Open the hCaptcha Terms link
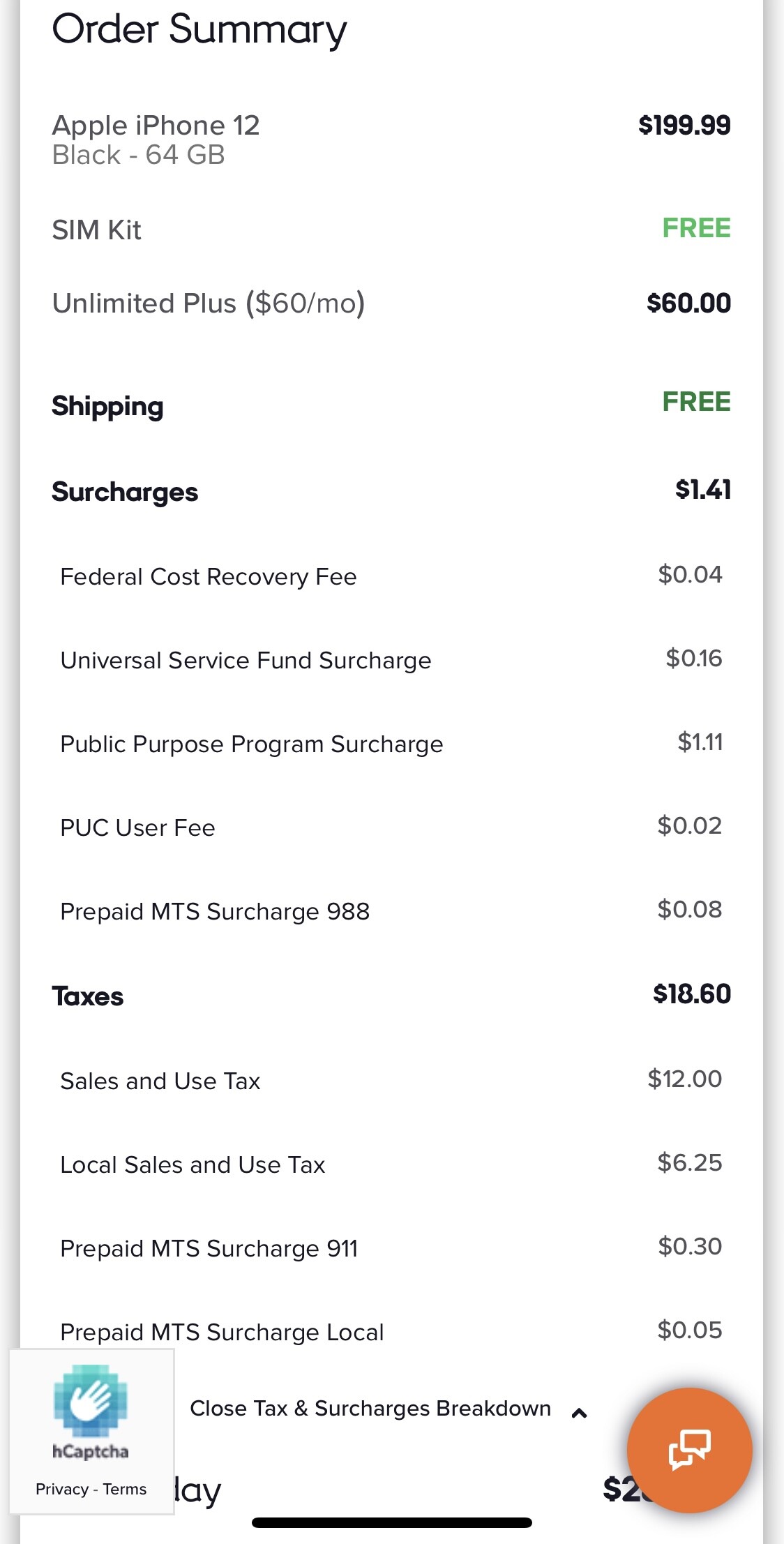784x1544 pixels. point(125,1489)
